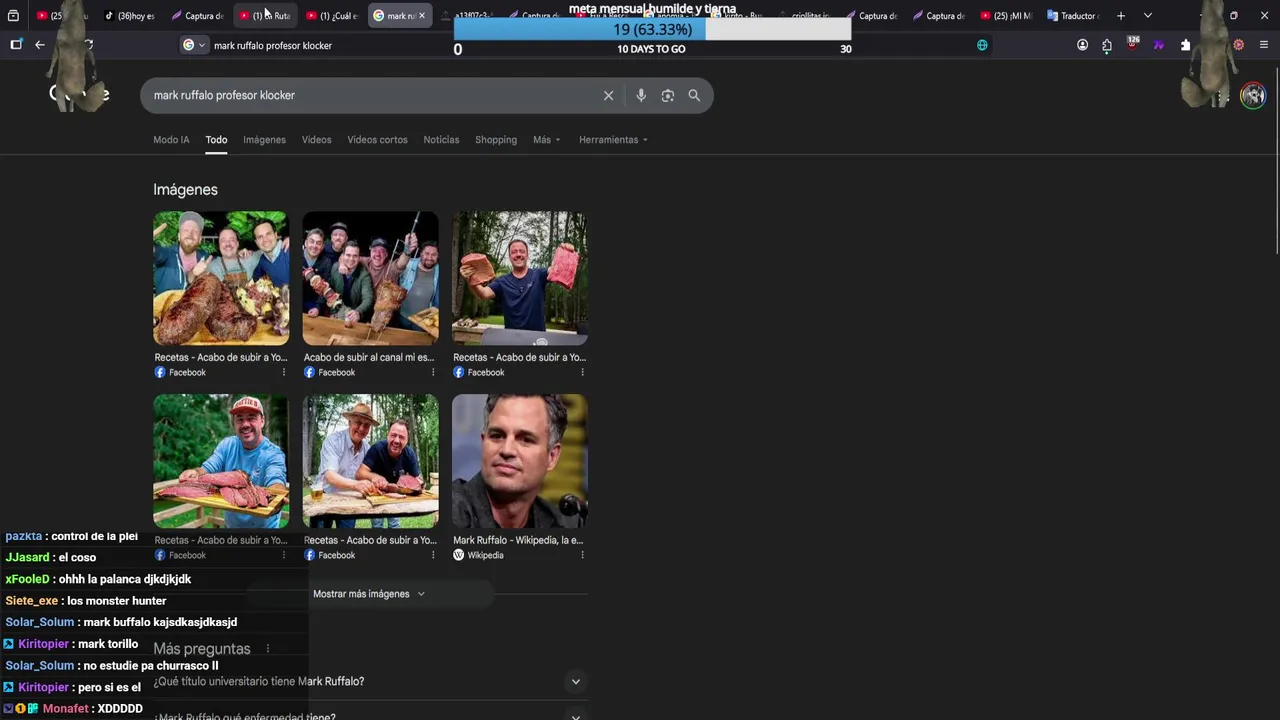Open the Google search-engine selector in address bar
Screen dimensions: 1280x720
194,45
